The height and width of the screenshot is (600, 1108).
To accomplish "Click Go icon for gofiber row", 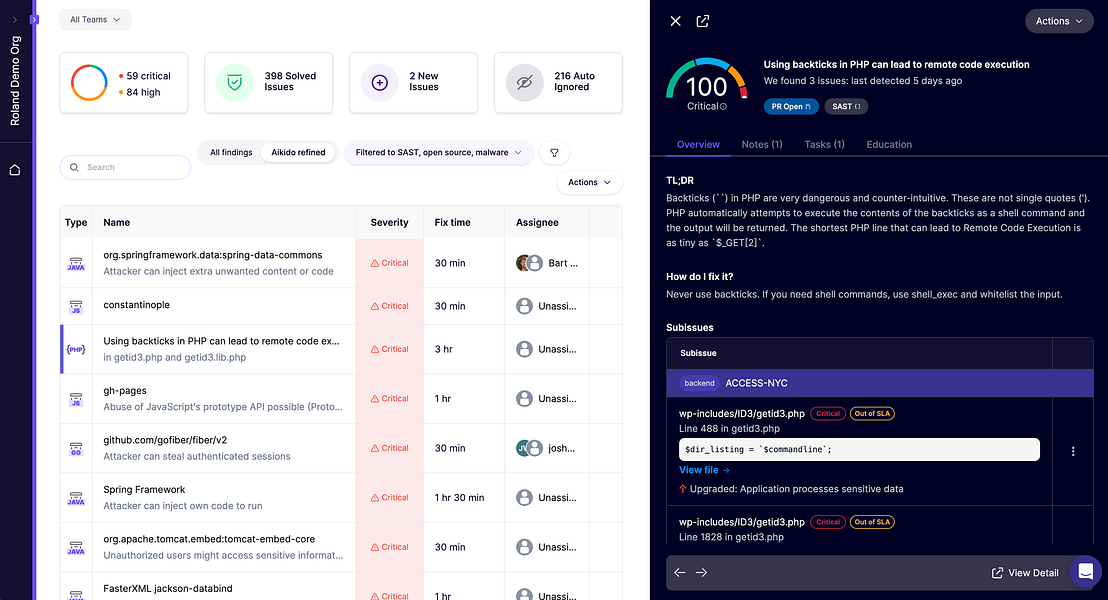I will [x=76, y=449].
